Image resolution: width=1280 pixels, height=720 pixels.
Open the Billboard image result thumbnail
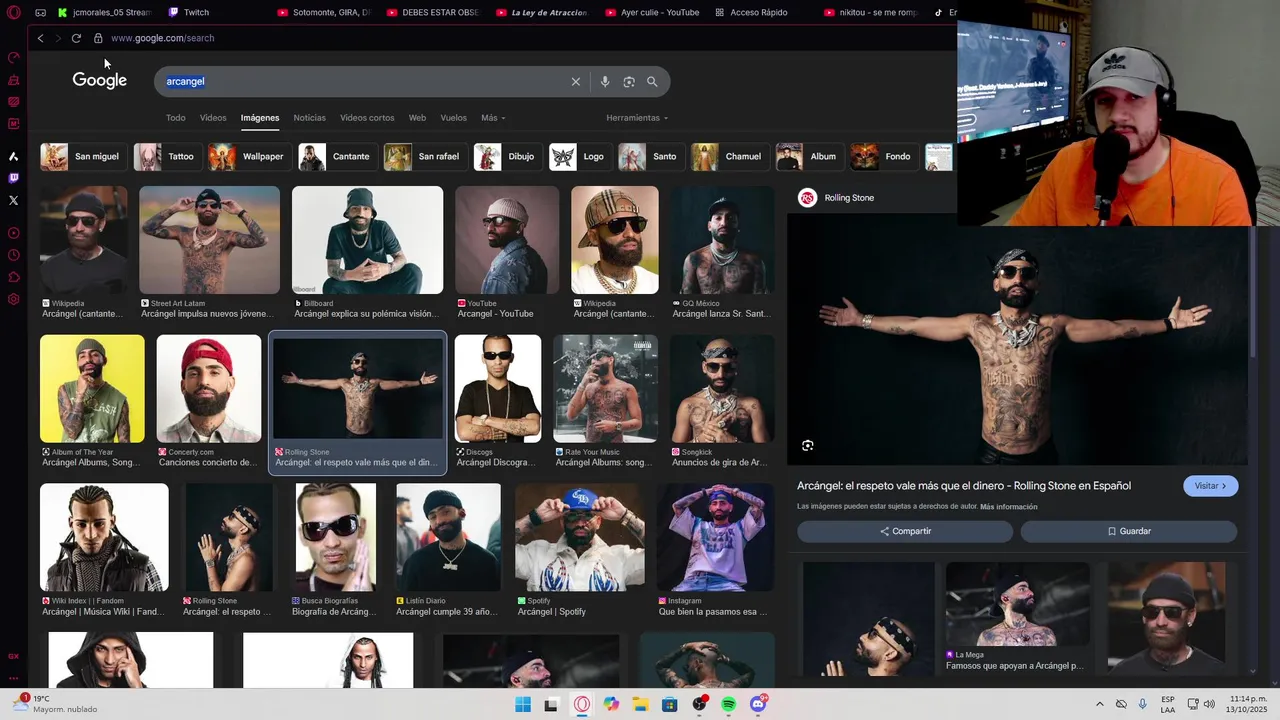367,240
